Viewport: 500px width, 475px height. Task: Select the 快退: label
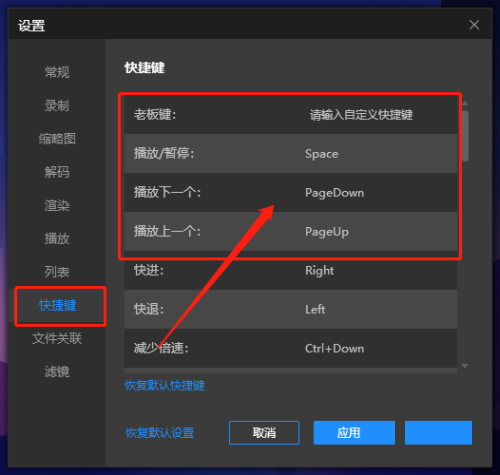coord(149,309)
